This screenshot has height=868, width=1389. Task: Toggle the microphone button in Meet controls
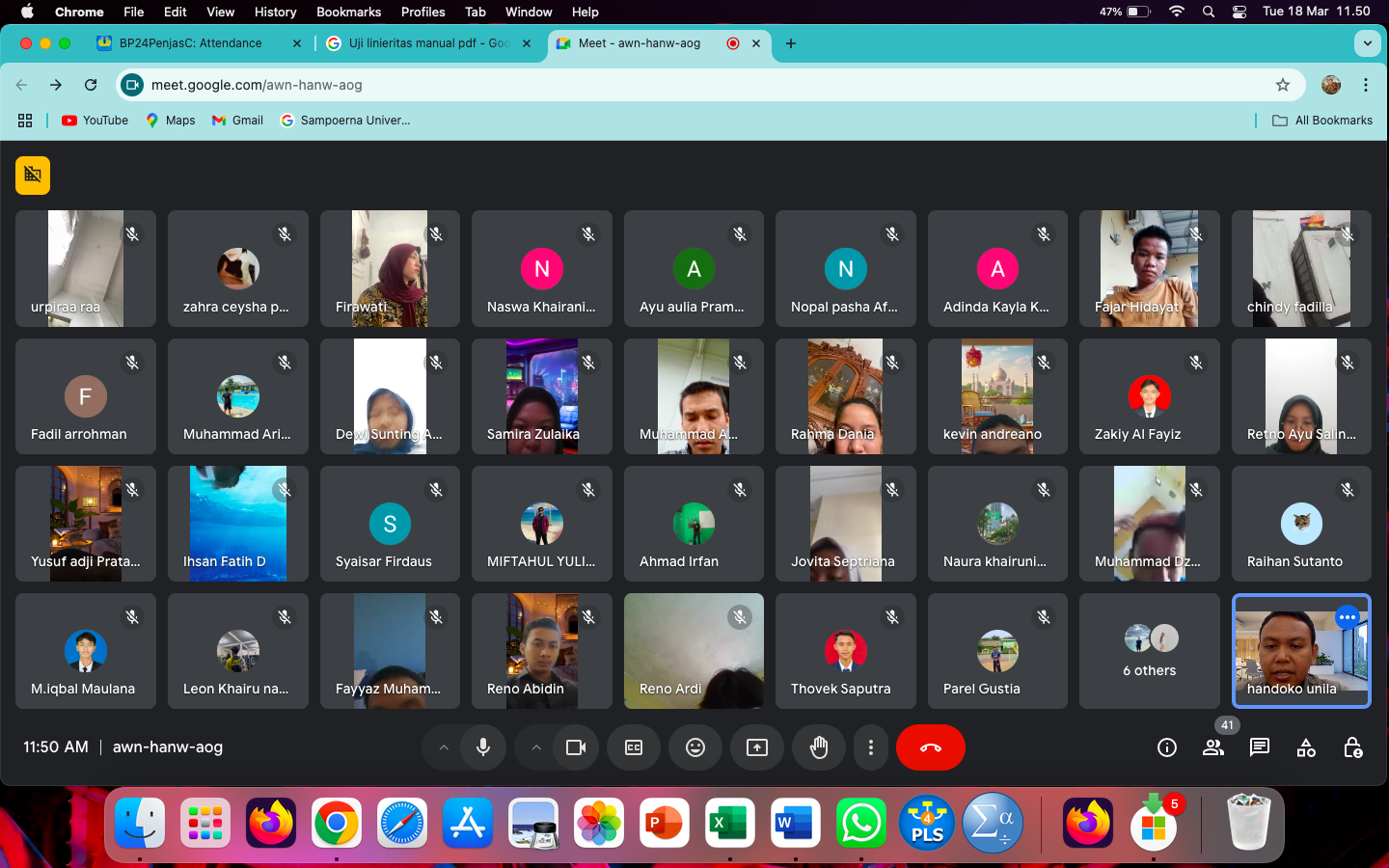click(483, 747)
